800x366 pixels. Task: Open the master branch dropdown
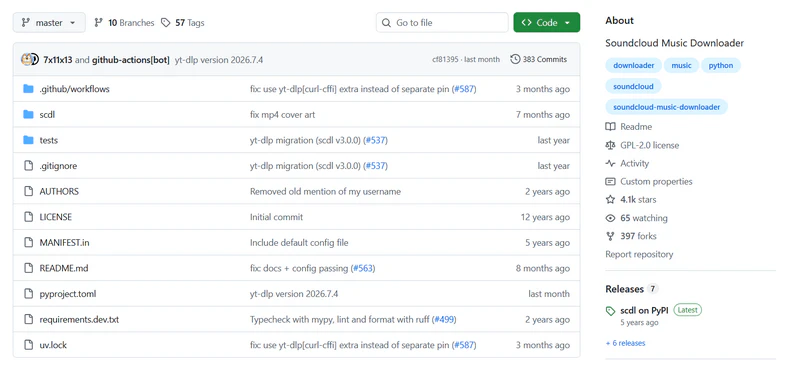(x=49, y=22)
